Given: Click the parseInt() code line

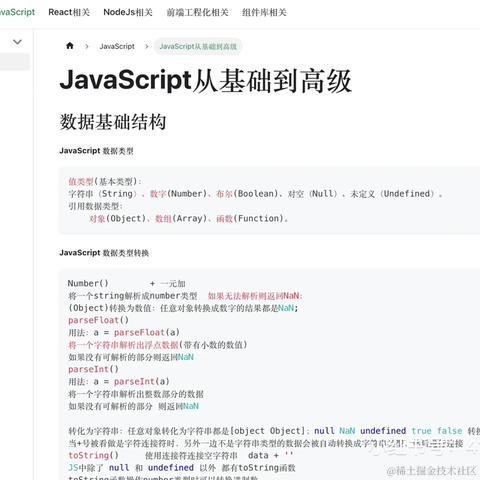Looking at the screenshot, I should click(93, 369).
